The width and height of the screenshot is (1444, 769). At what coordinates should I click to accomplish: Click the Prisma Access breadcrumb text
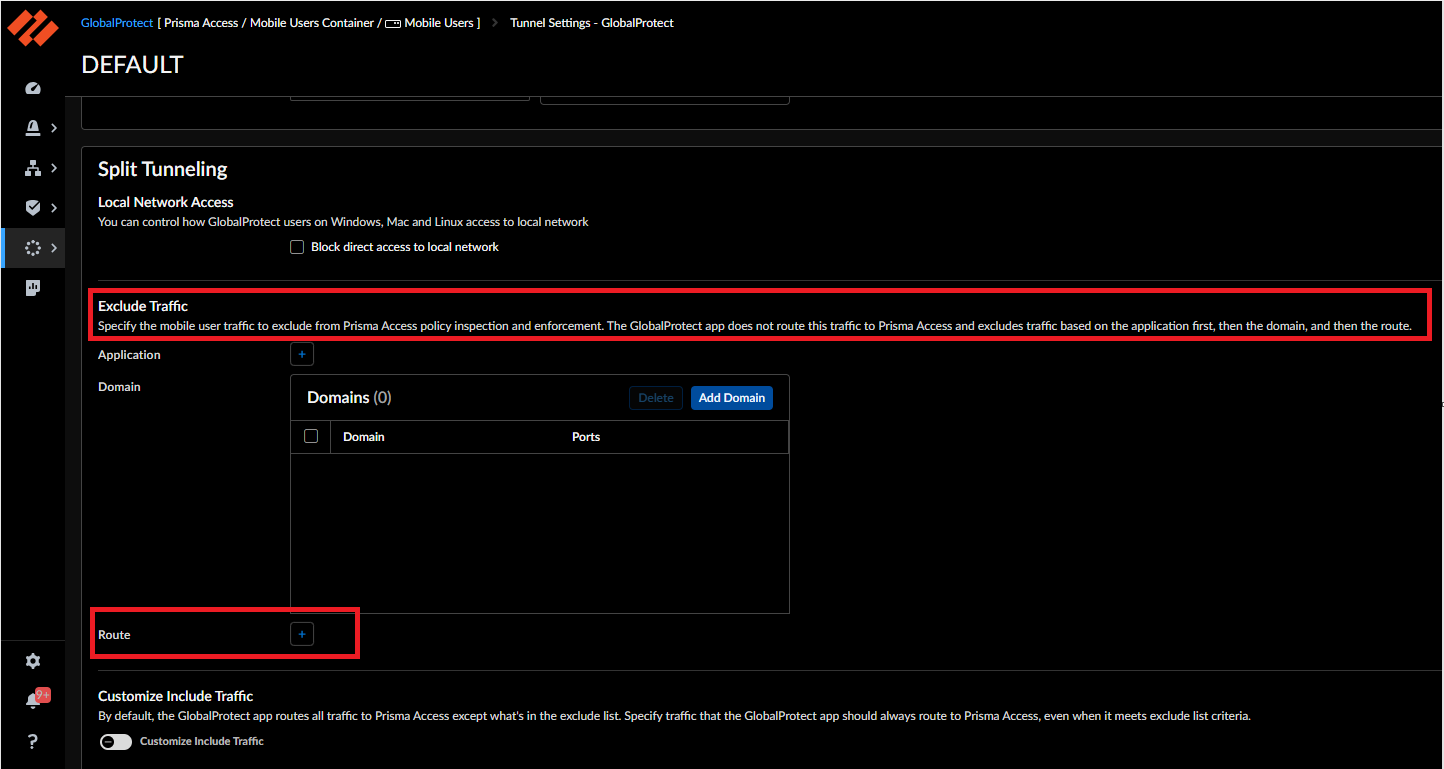click(201, 23)
